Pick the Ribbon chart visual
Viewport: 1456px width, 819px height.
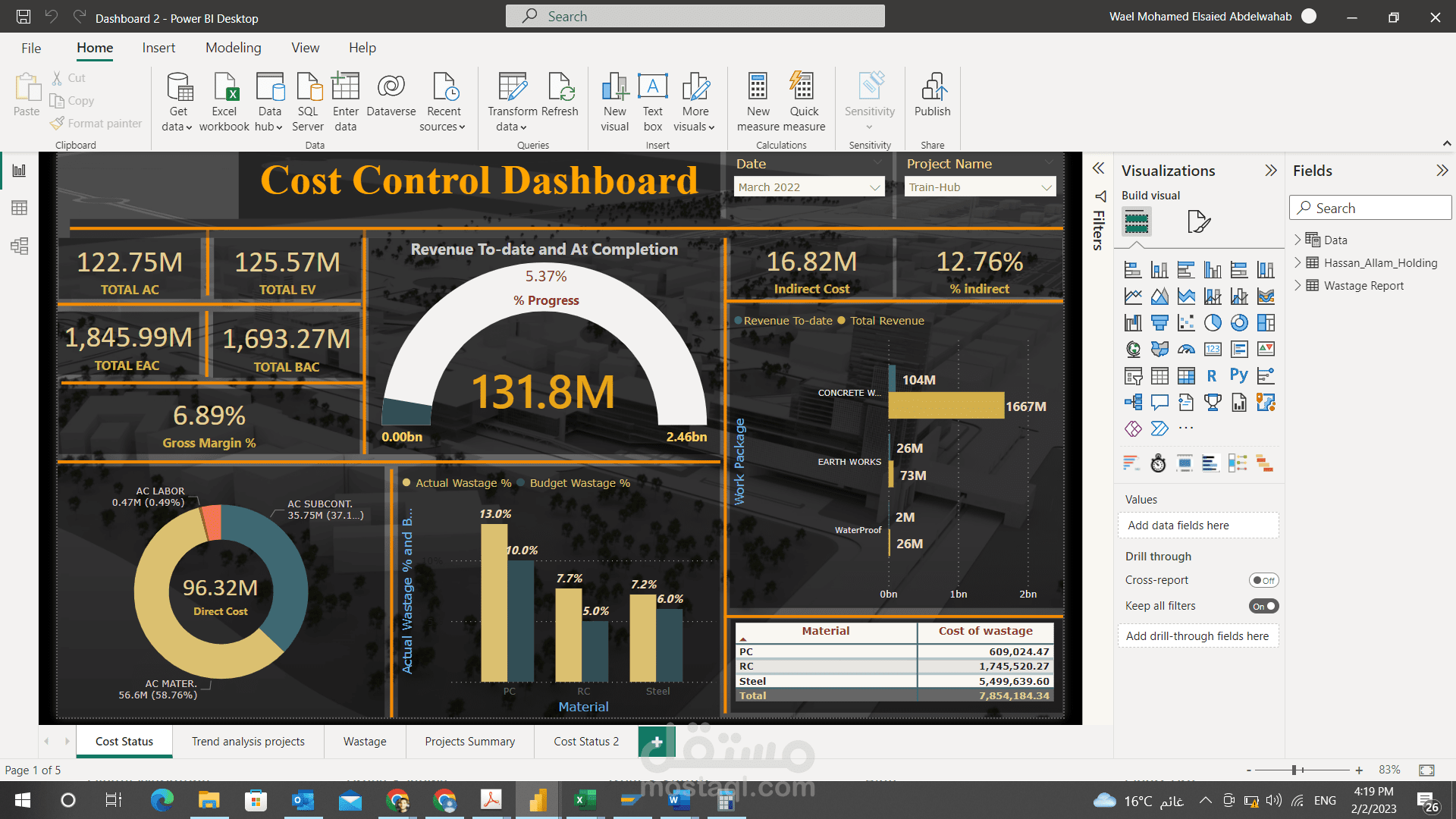(x=1266, y=297)
